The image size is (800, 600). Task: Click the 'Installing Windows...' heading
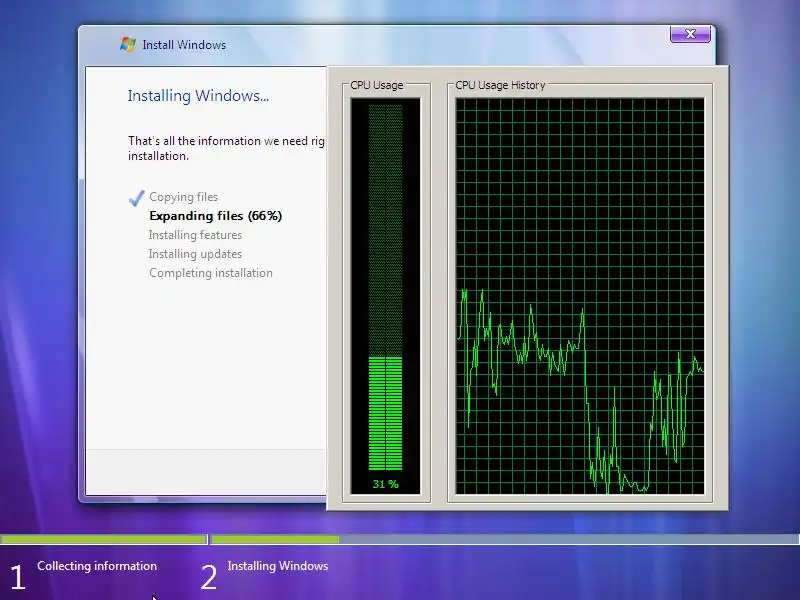tap(198, 96)
